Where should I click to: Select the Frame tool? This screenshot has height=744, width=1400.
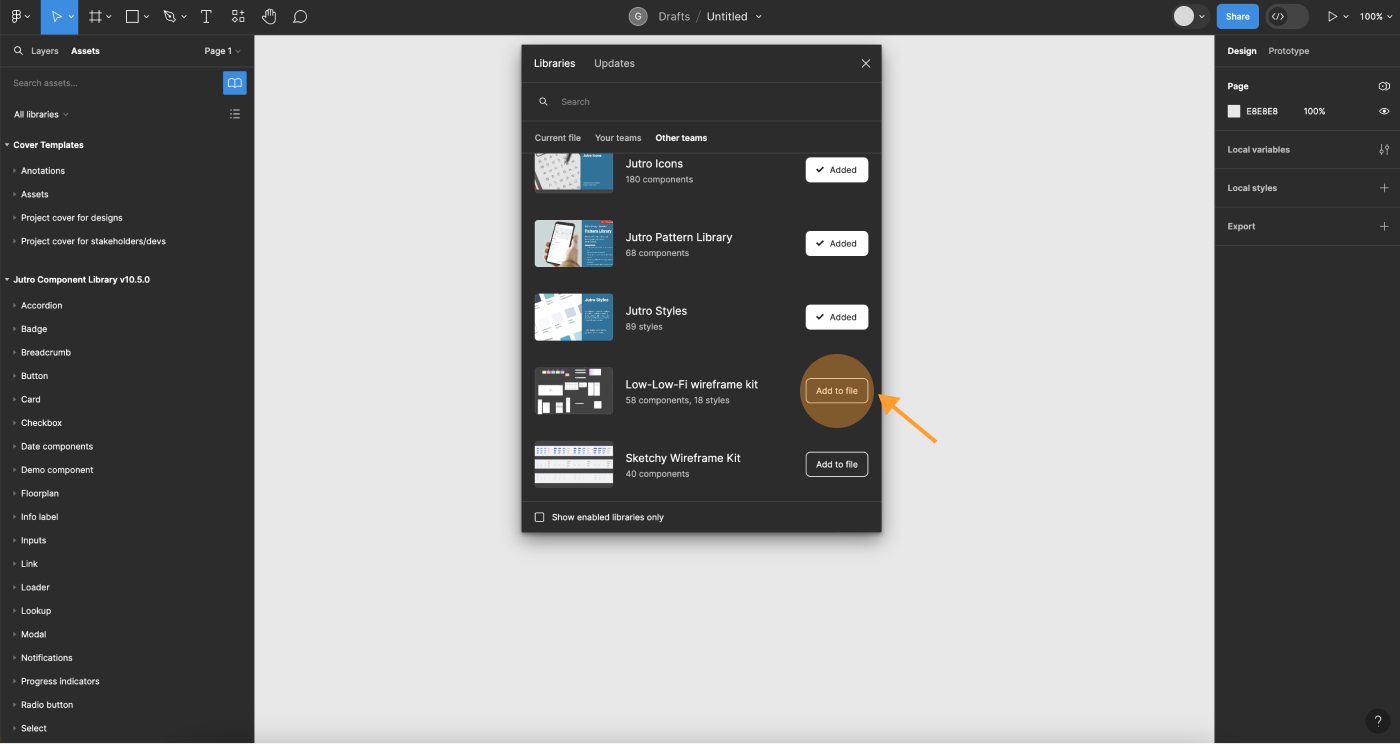95,17
